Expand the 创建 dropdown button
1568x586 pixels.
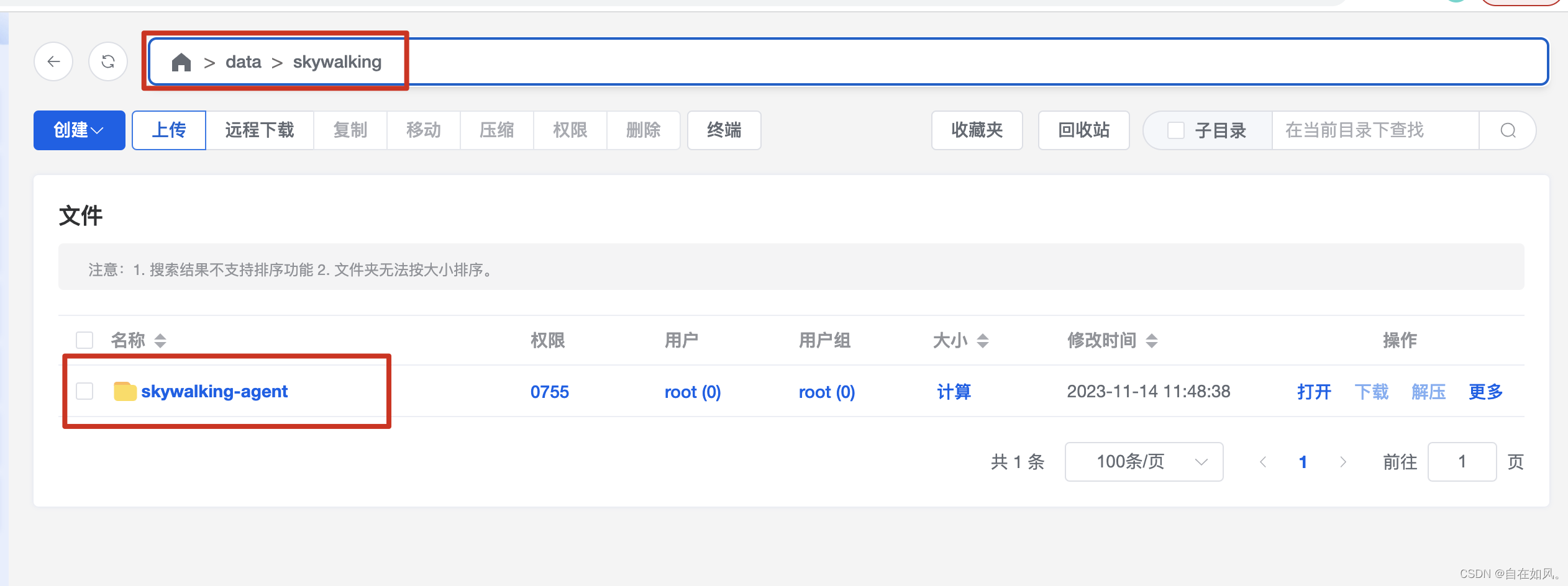click(x=79, y=130)
